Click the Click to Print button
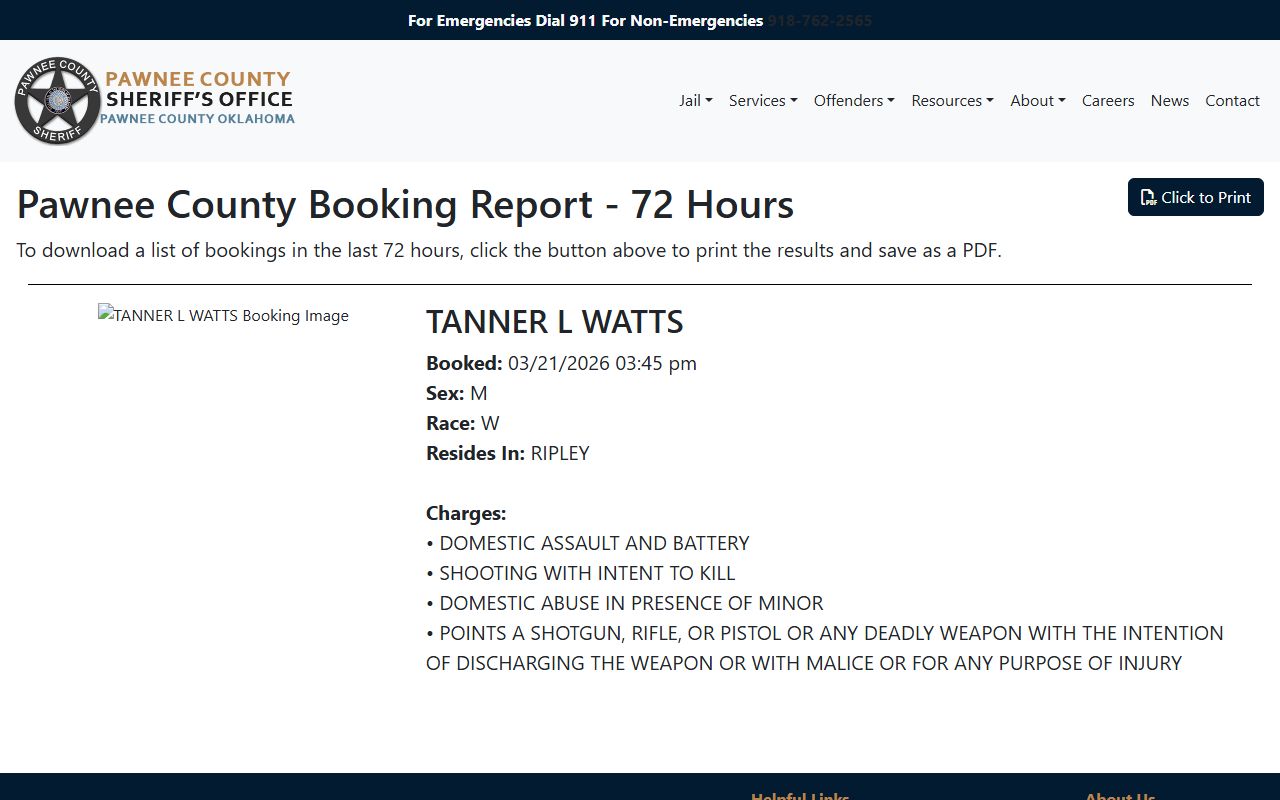The width and height of the screenshot is (1280, 800). [x=1196, y=197]
